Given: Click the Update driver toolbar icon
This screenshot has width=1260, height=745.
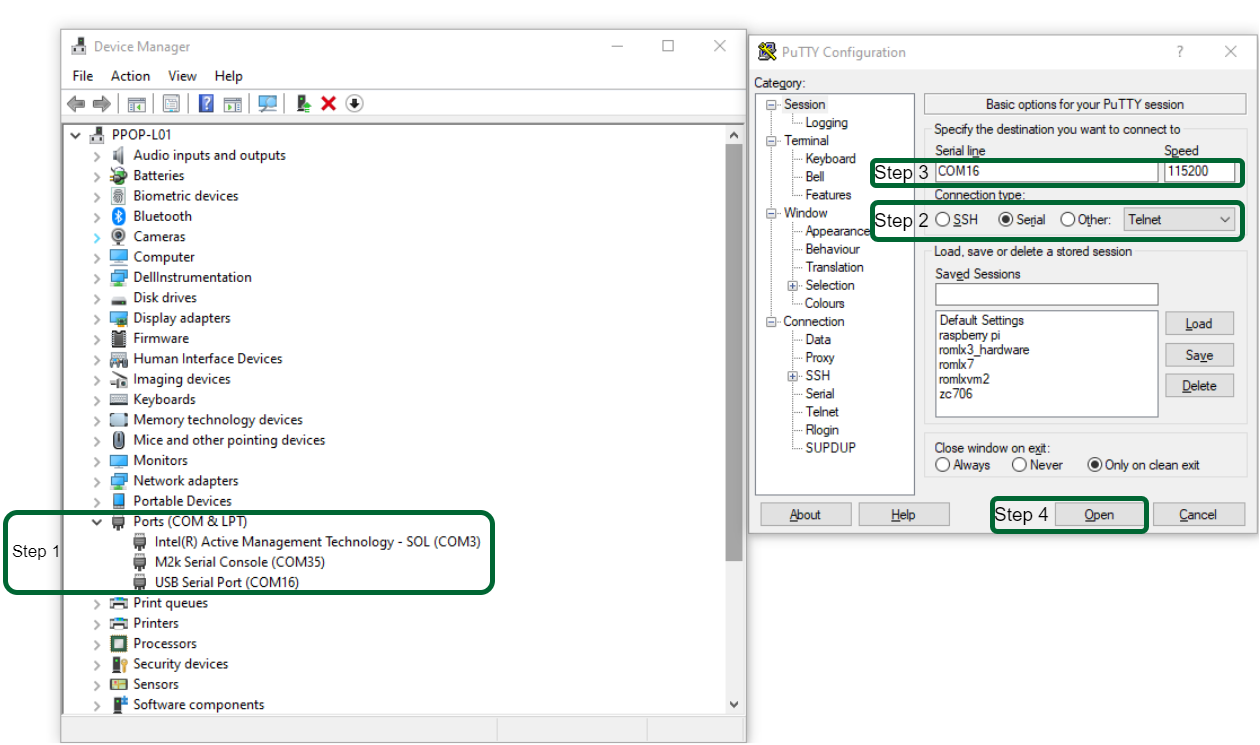Looking at the screenshot, I should (304, 104).
